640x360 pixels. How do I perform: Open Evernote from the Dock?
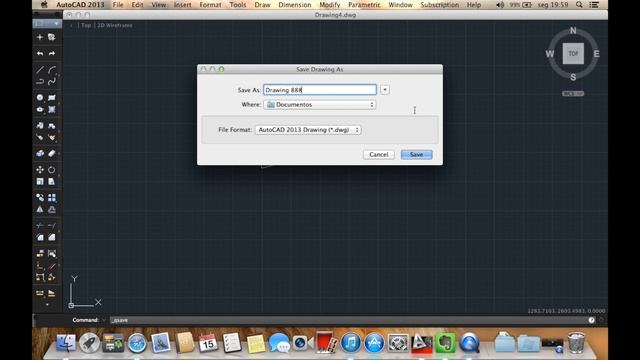(445, 342)
